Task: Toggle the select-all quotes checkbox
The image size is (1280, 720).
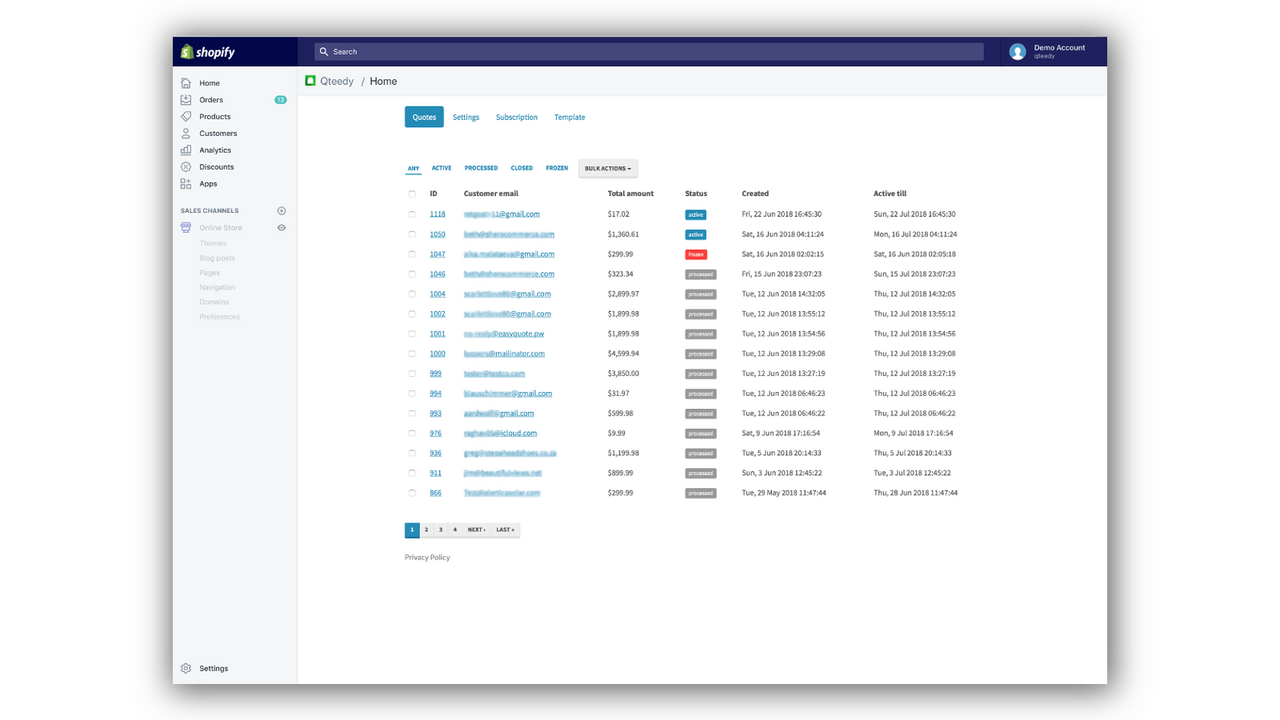Action: coord(412,194)
